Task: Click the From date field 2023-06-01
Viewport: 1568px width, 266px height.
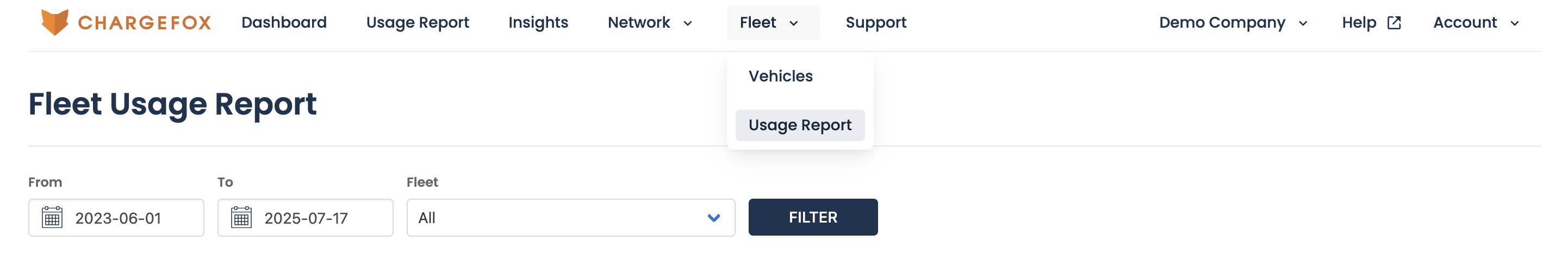Action: 116,218
